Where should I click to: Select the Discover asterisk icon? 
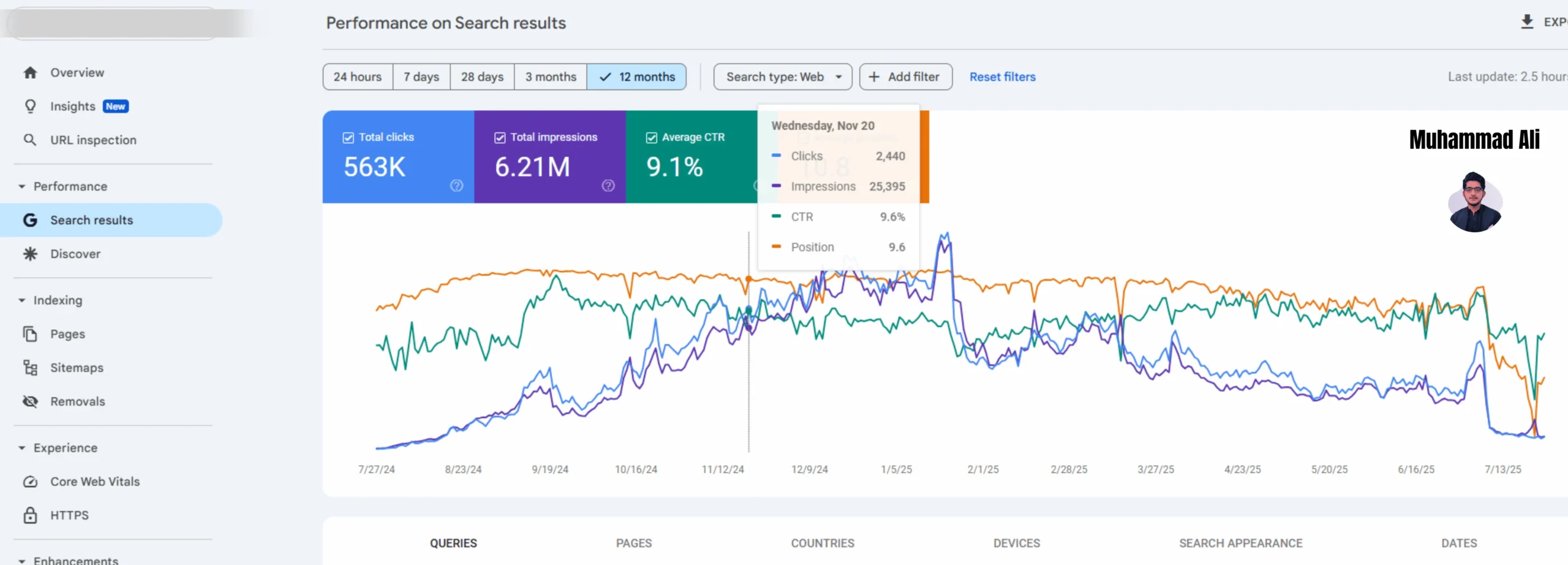click(30, 254)
